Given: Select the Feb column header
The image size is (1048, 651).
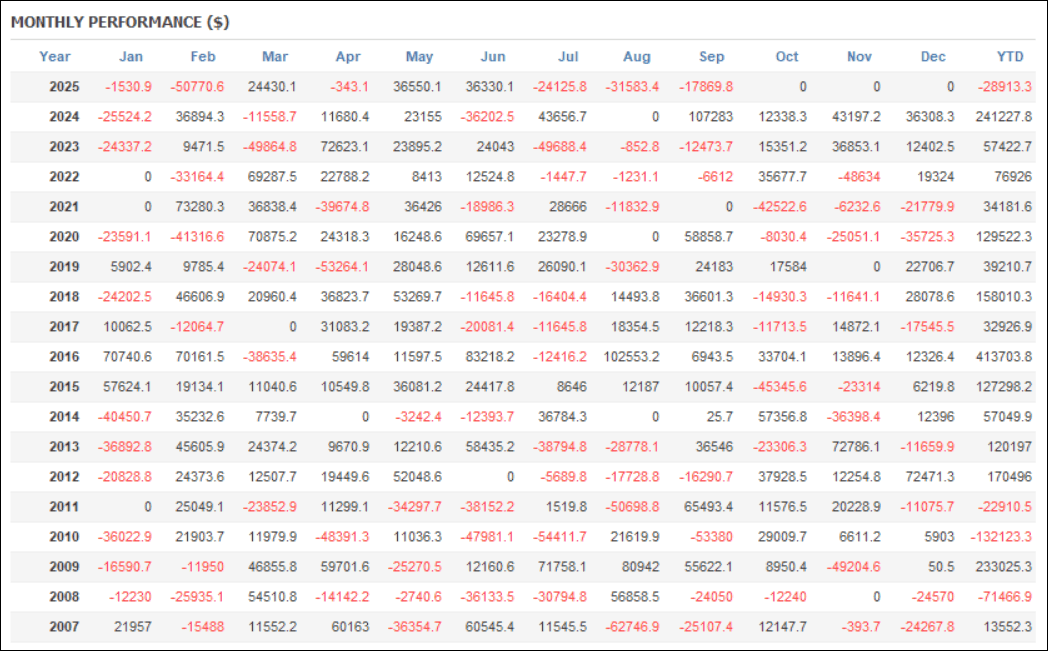Looking at the screenshot, I should coord(203,57).
